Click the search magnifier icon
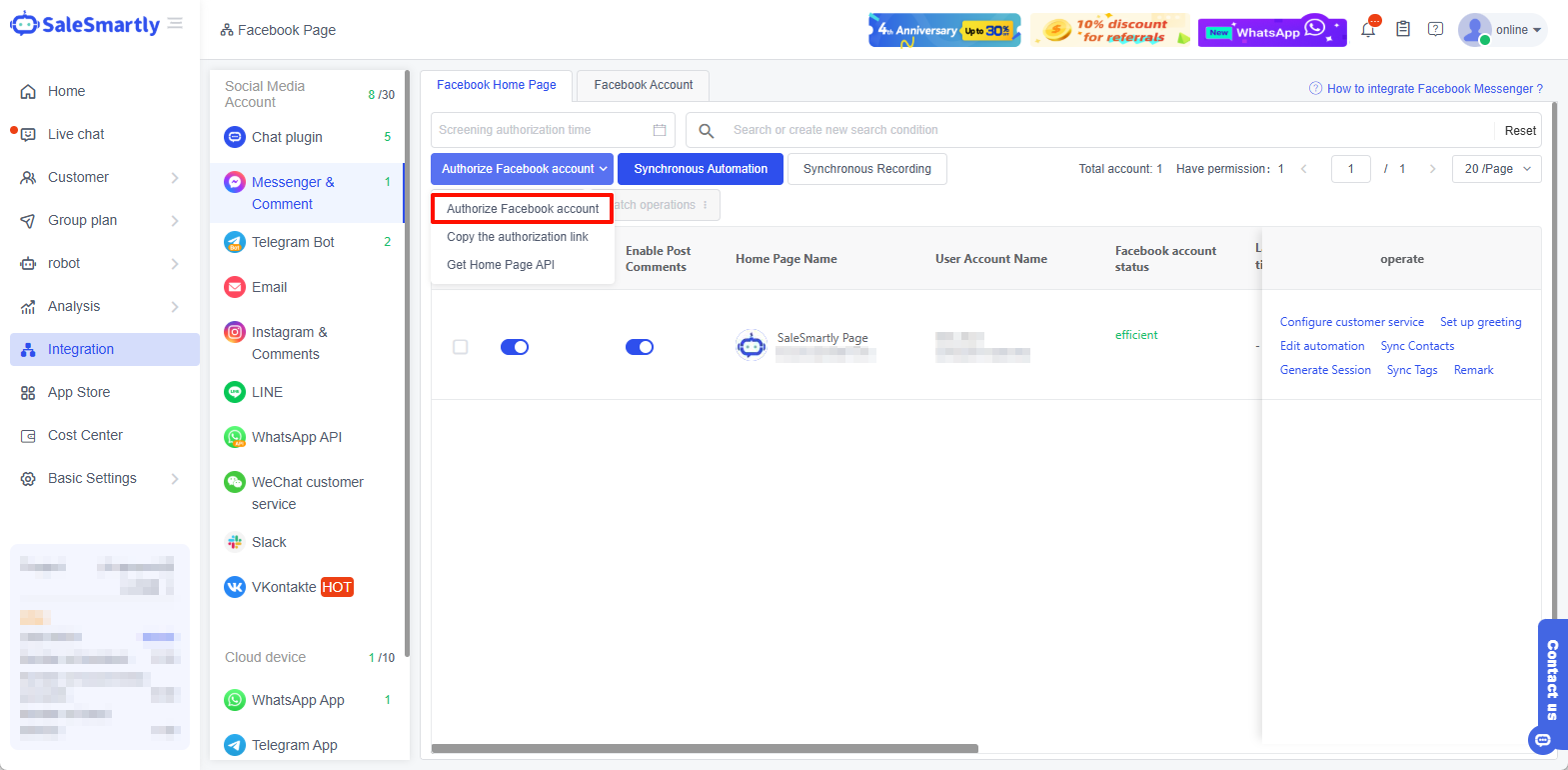Screen dimensions: 1568x770 pyautogui.click(x=706, y=131)
